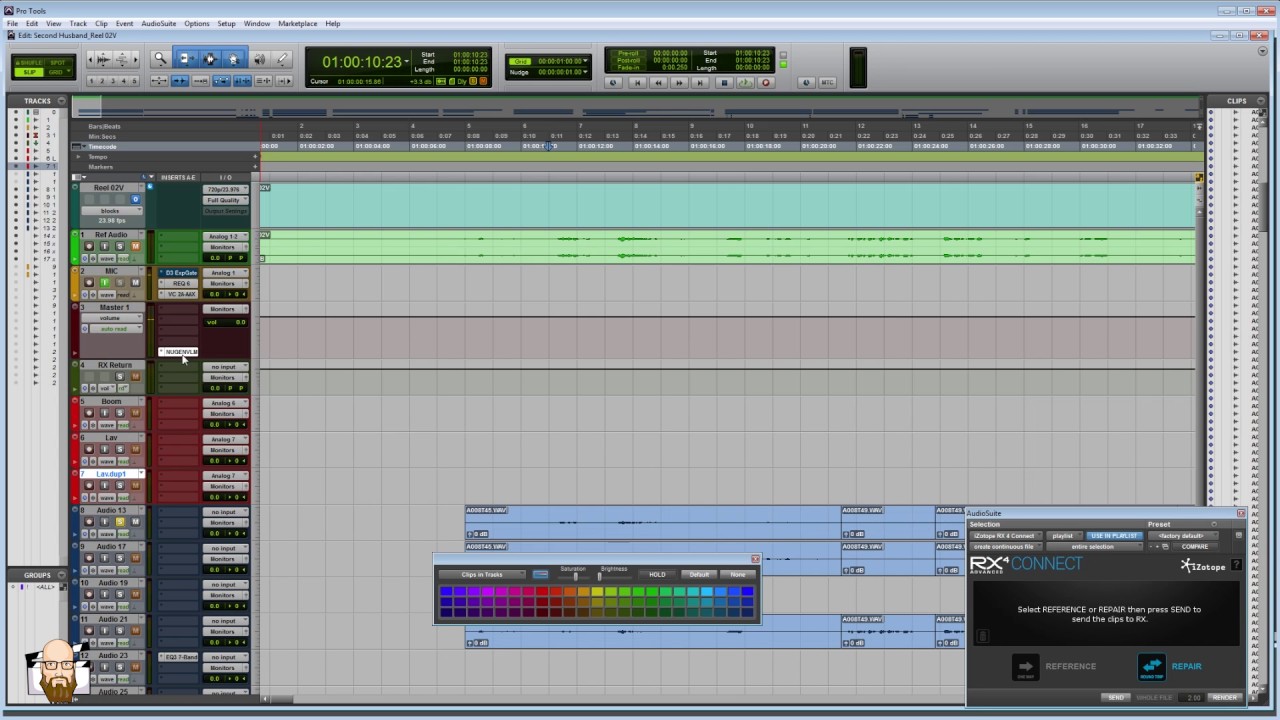Open the Setup menu
Screen dimensions: 1280x720
click(x=226, y=23)
